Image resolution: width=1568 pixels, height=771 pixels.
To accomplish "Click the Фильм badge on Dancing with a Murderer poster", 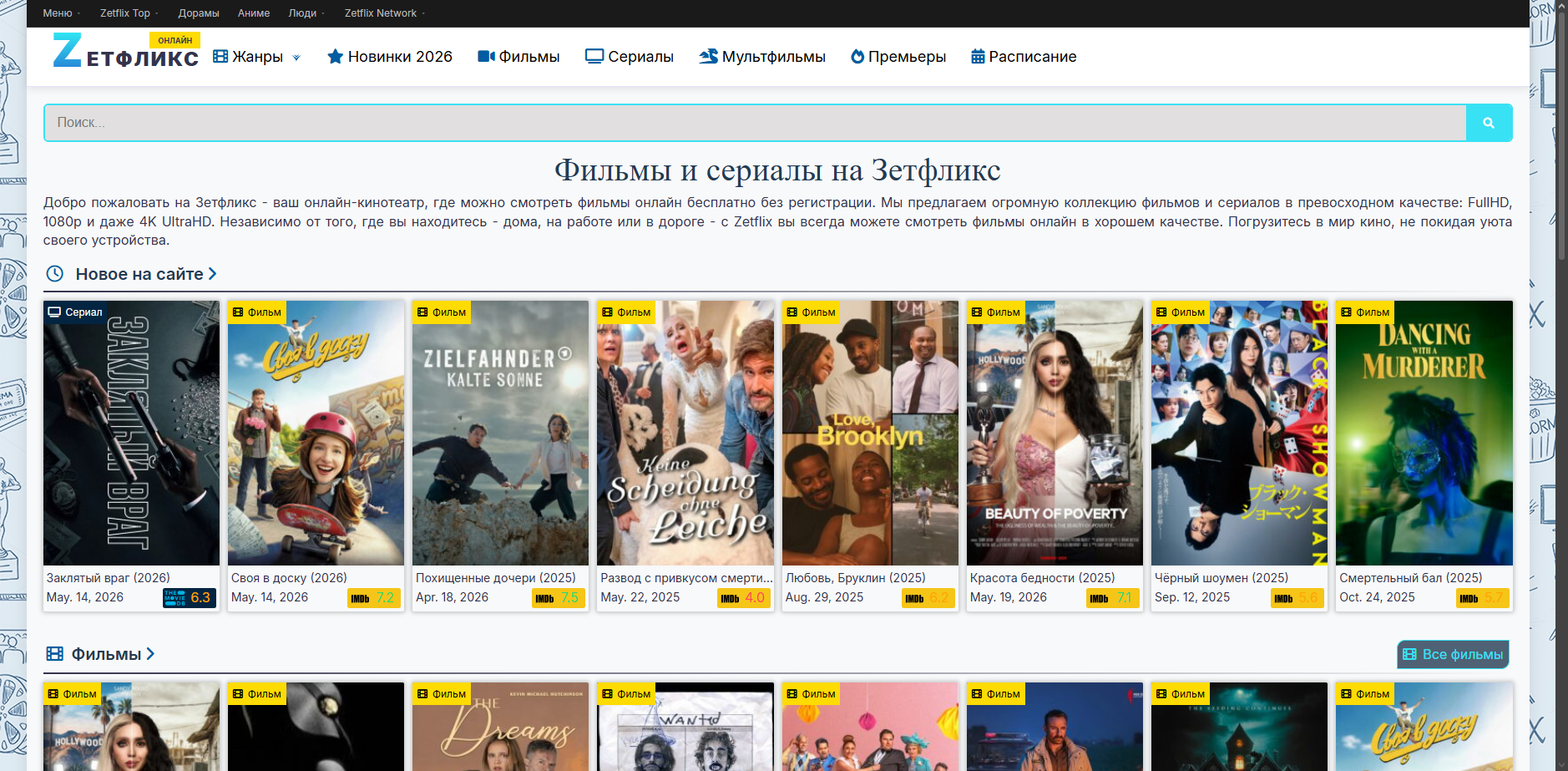I will (x=1365, y=312).
